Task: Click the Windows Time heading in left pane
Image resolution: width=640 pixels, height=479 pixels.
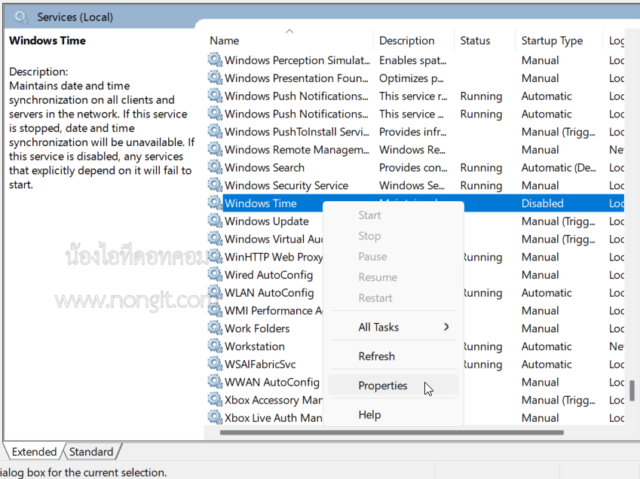Action: click(x=47, y=40)
